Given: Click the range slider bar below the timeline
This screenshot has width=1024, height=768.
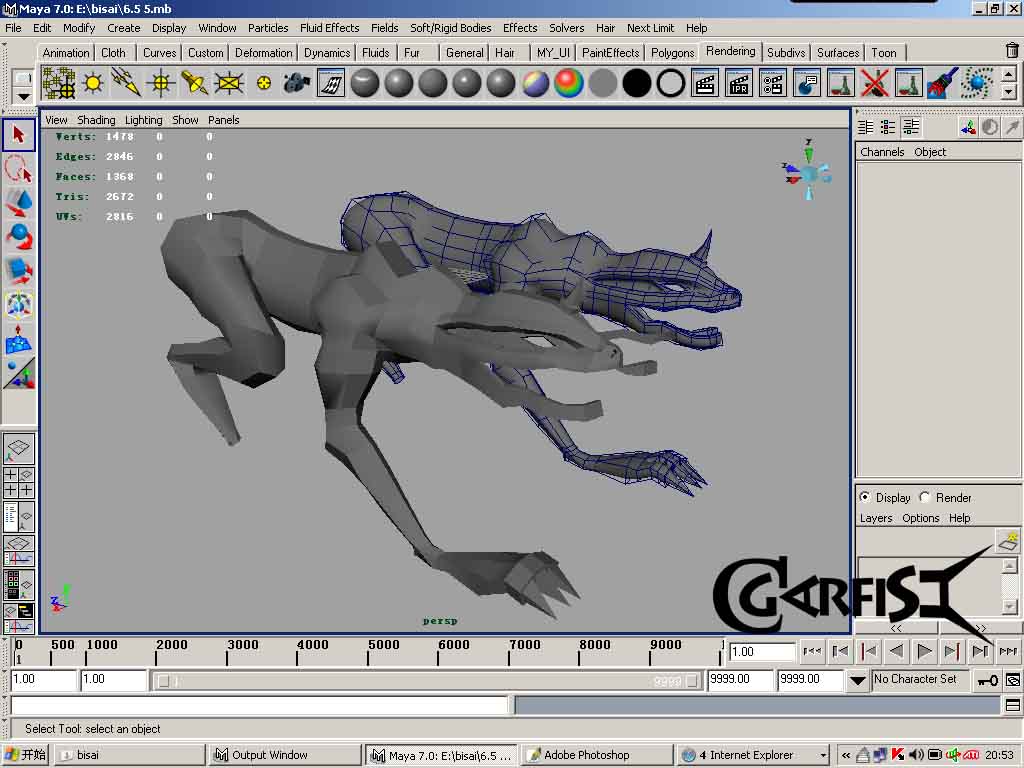Looking at the screenshot, I should 427,680.
